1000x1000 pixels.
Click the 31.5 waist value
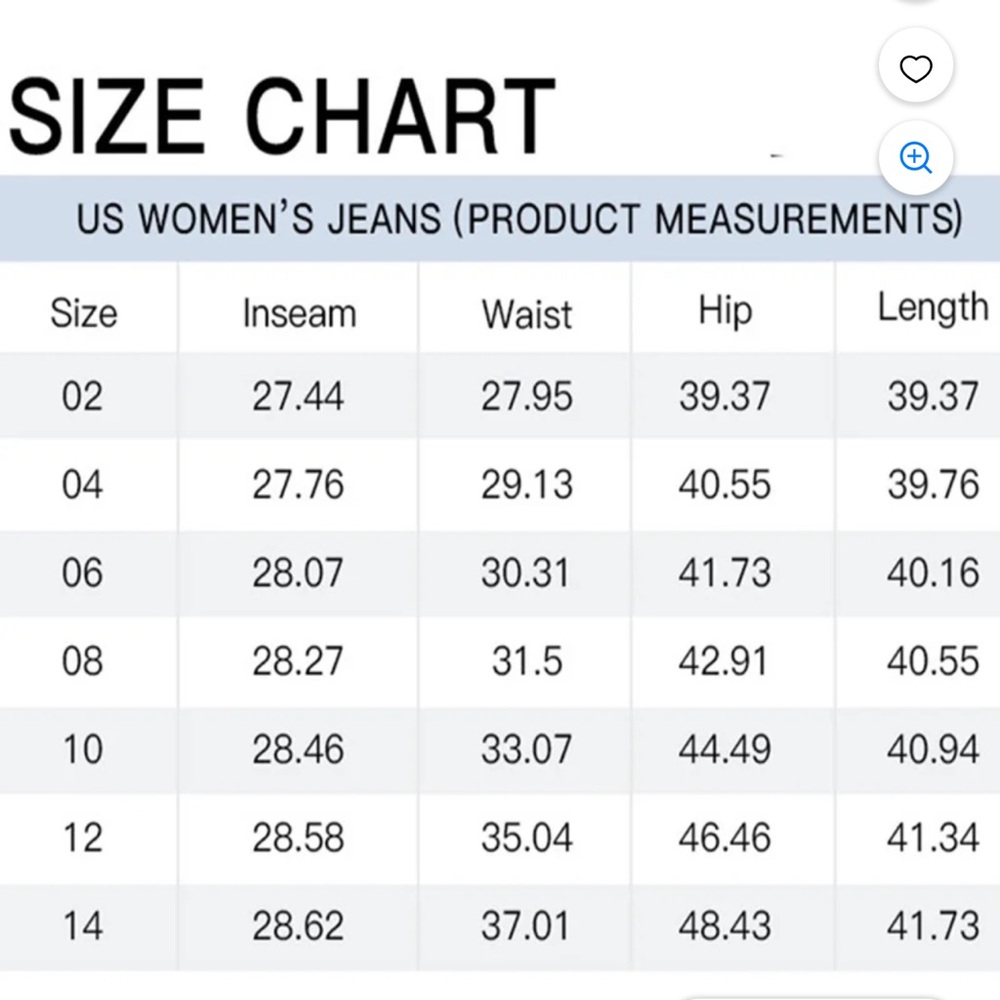pos(527,661)
